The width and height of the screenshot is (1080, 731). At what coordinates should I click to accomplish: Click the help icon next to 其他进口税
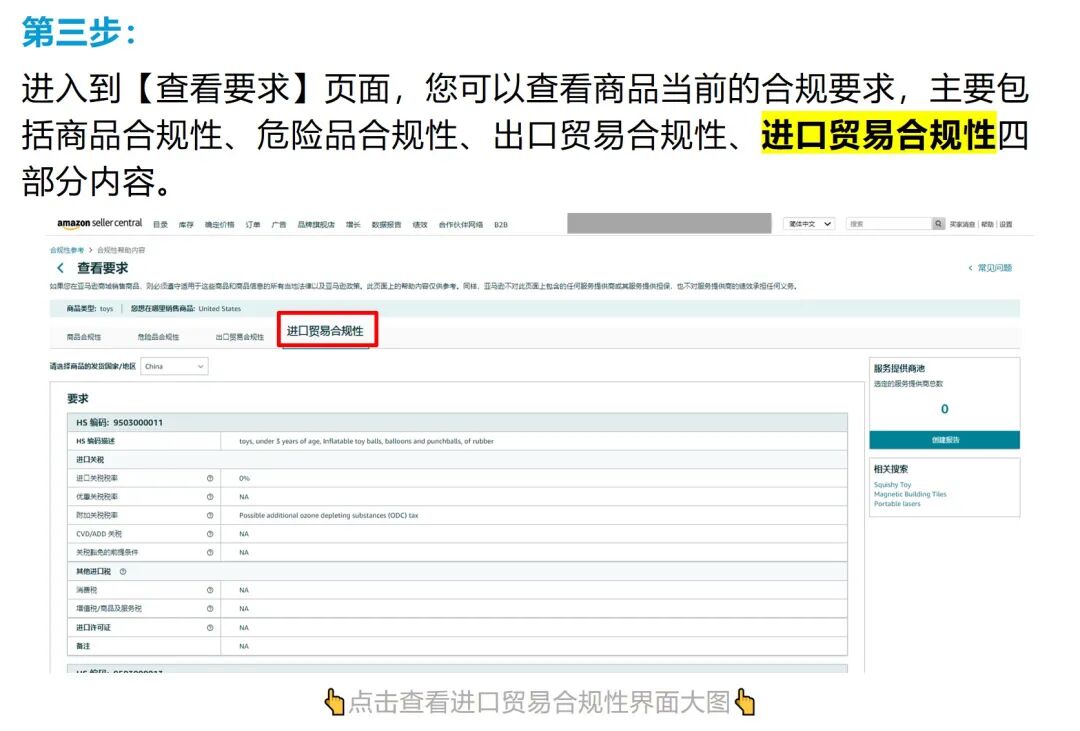123,572
